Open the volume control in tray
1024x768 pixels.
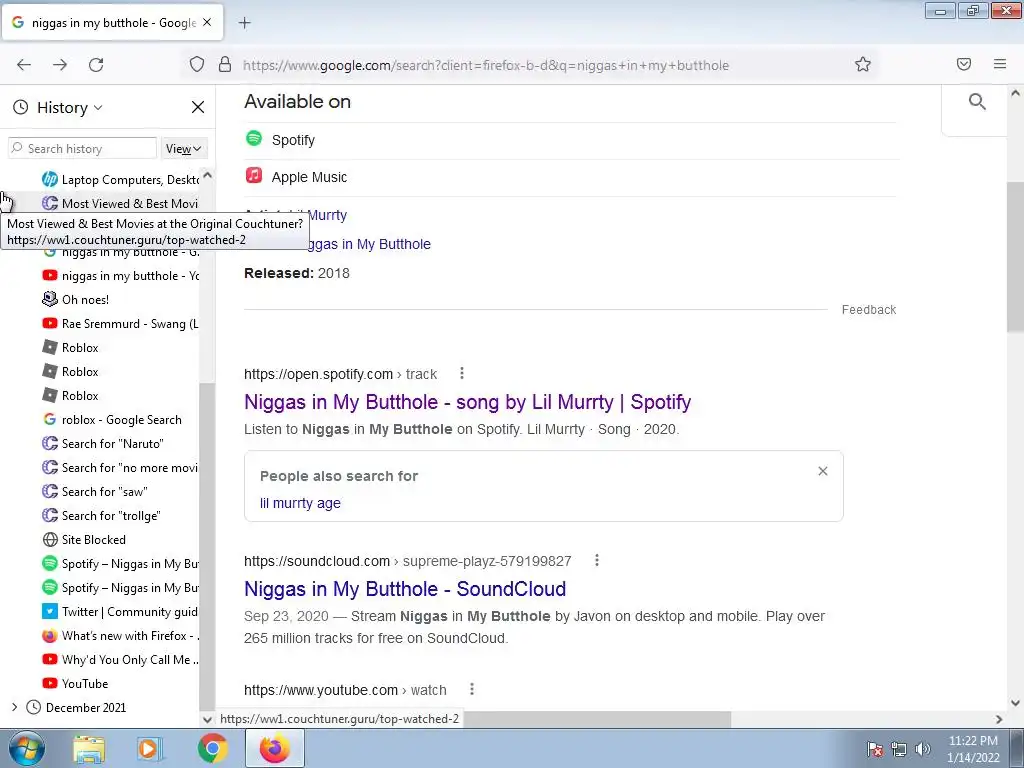click(923, 749)
